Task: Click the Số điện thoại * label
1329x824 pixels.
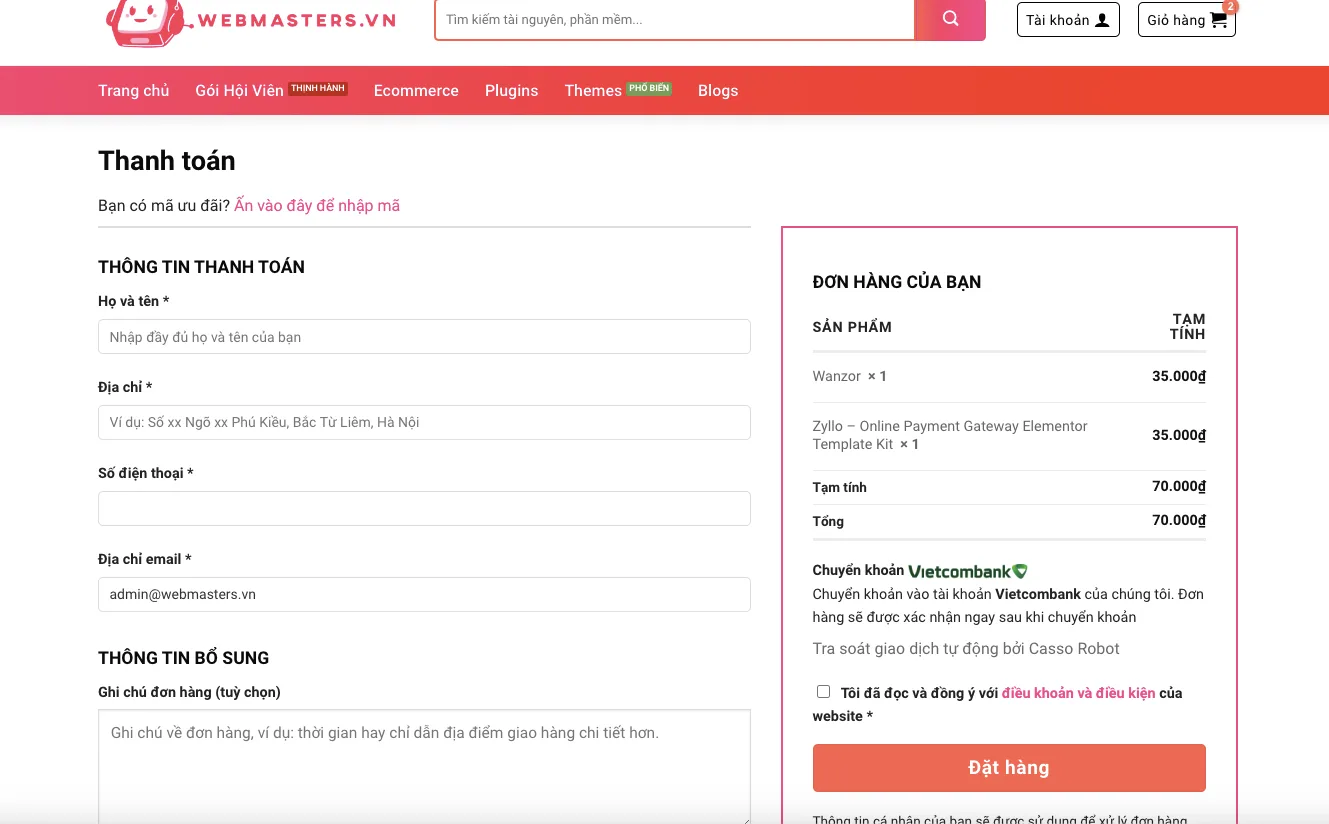Action: 145,473
